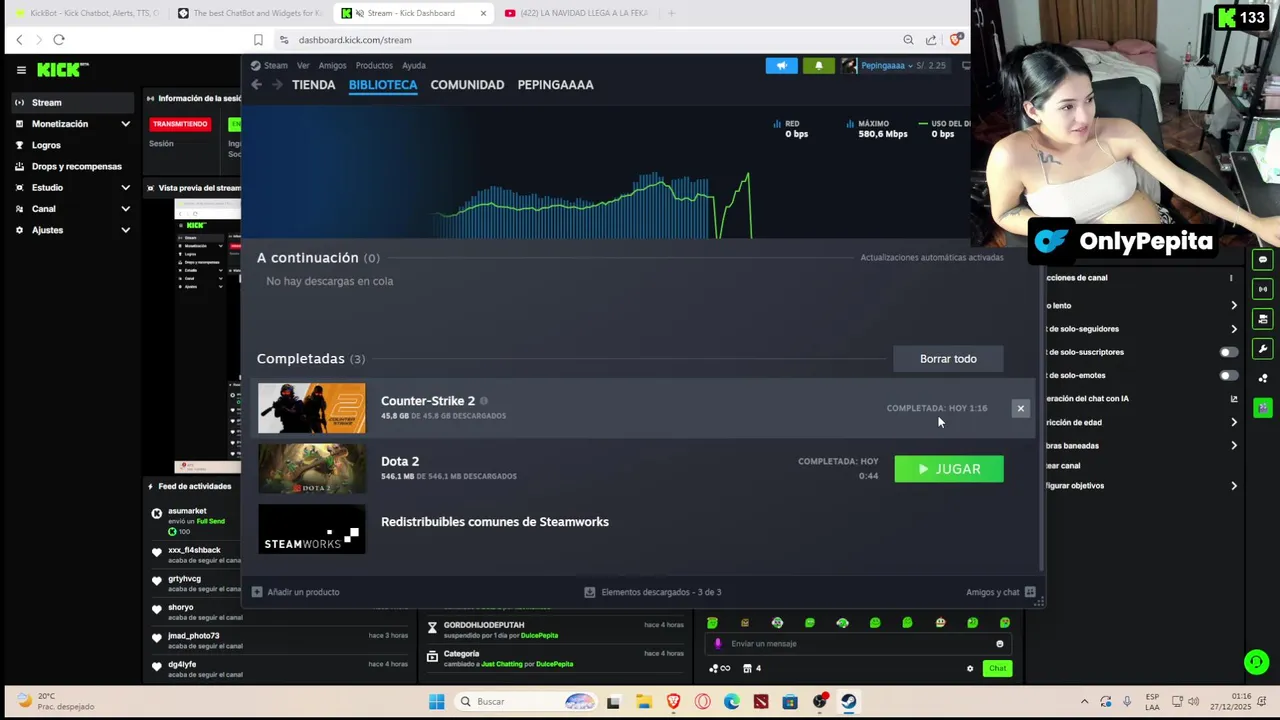Viewport: 1280px width, 720px height.
Task: Open the Steam COMUNIDAD tab
Action: (x=467, y=85)
